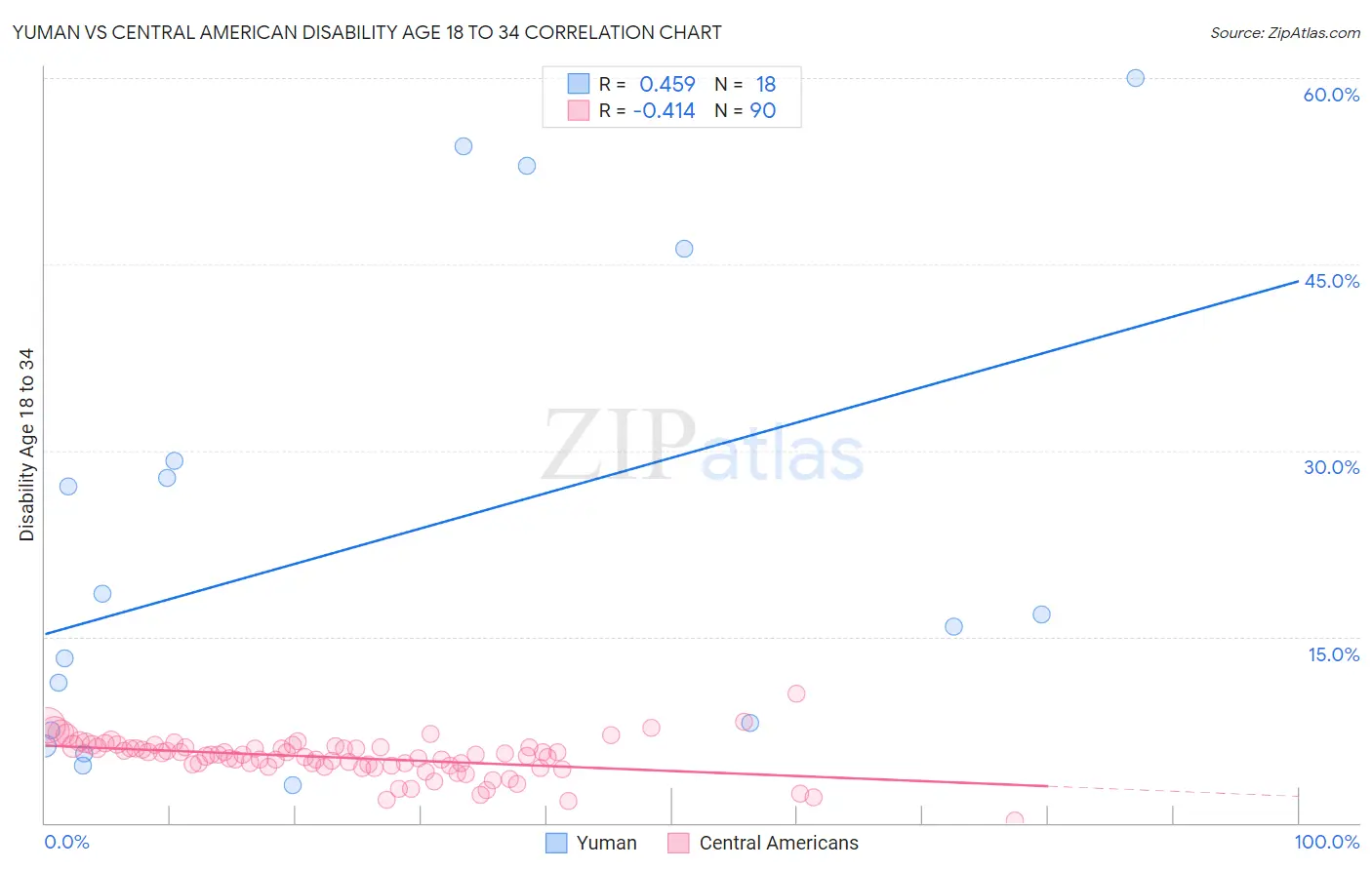The image size is (1372, 870).
Task: Click the blue data point near 53%
Action: point(527,166)
